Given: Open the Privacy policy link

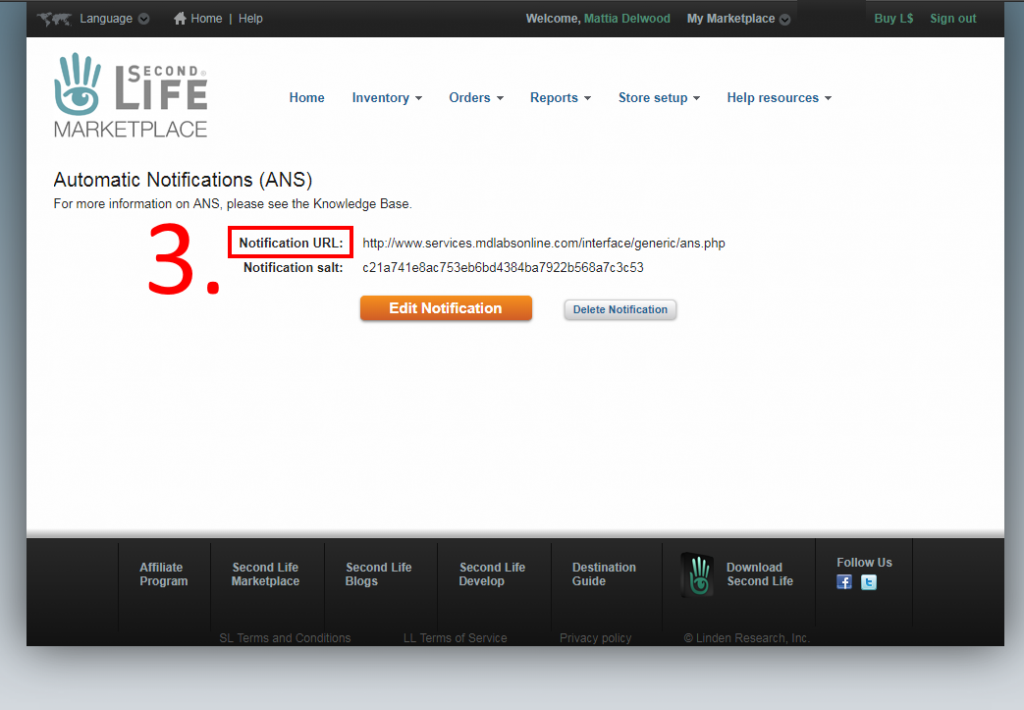Looking at the screenshot, I should tap(595, 638).
